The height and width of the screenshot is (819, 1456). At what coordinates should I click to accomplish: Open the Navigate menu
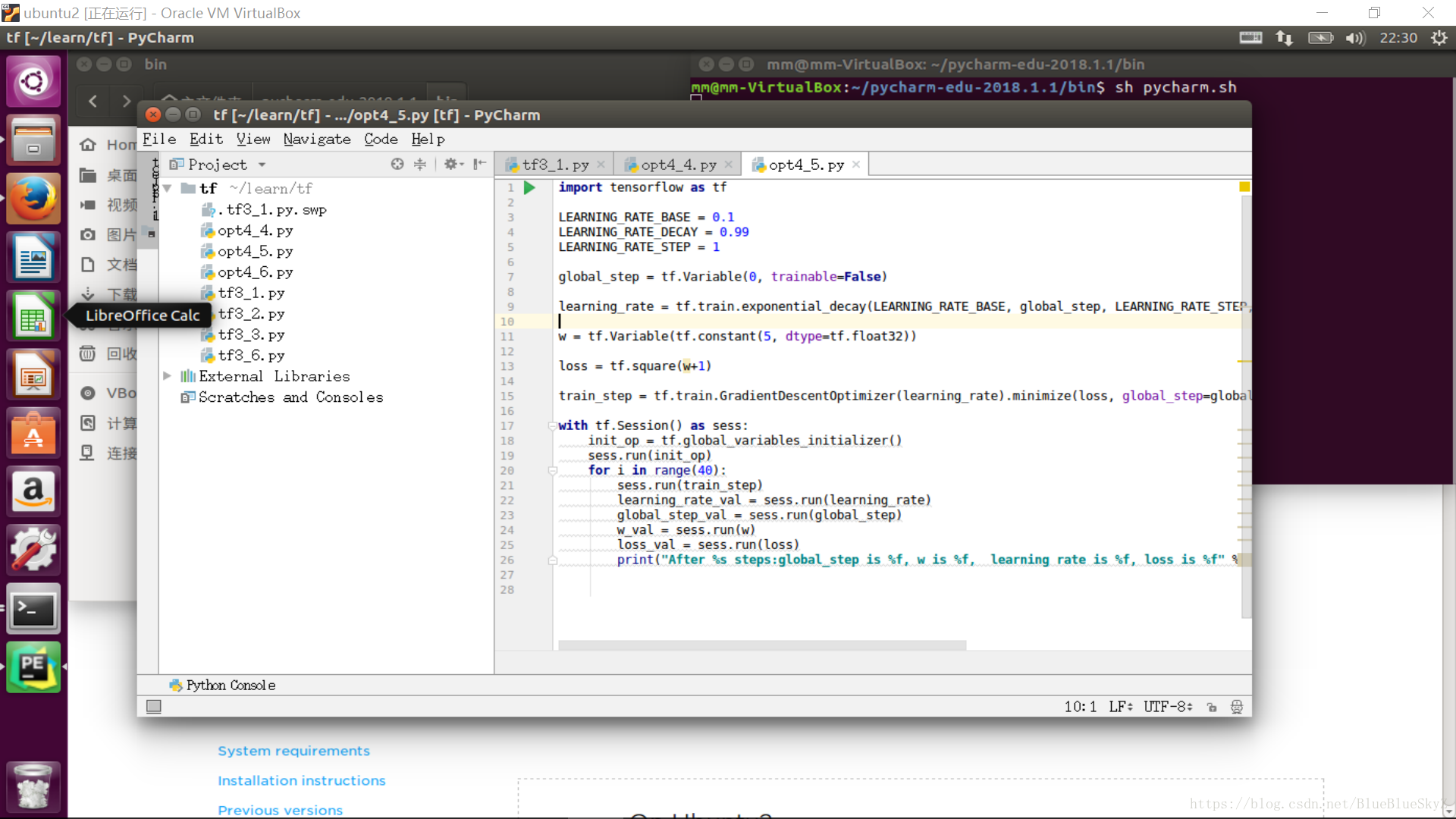(x=317, y=139)
